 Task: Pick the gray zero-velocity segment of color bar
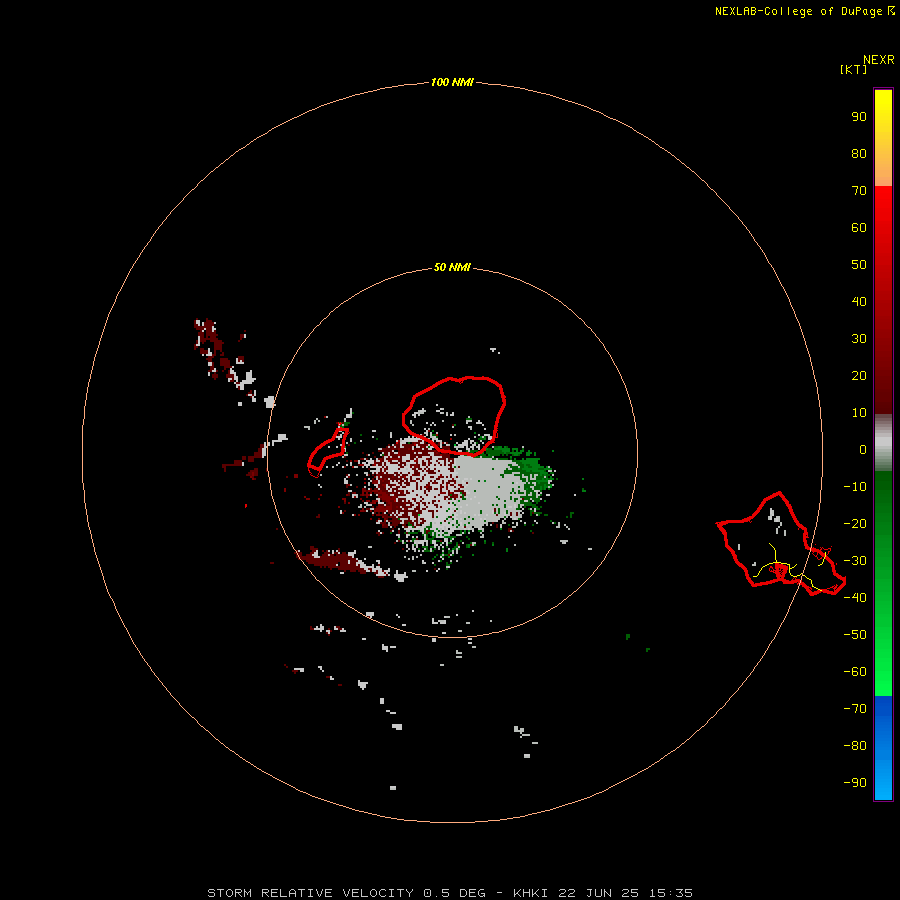coord(883,443)
